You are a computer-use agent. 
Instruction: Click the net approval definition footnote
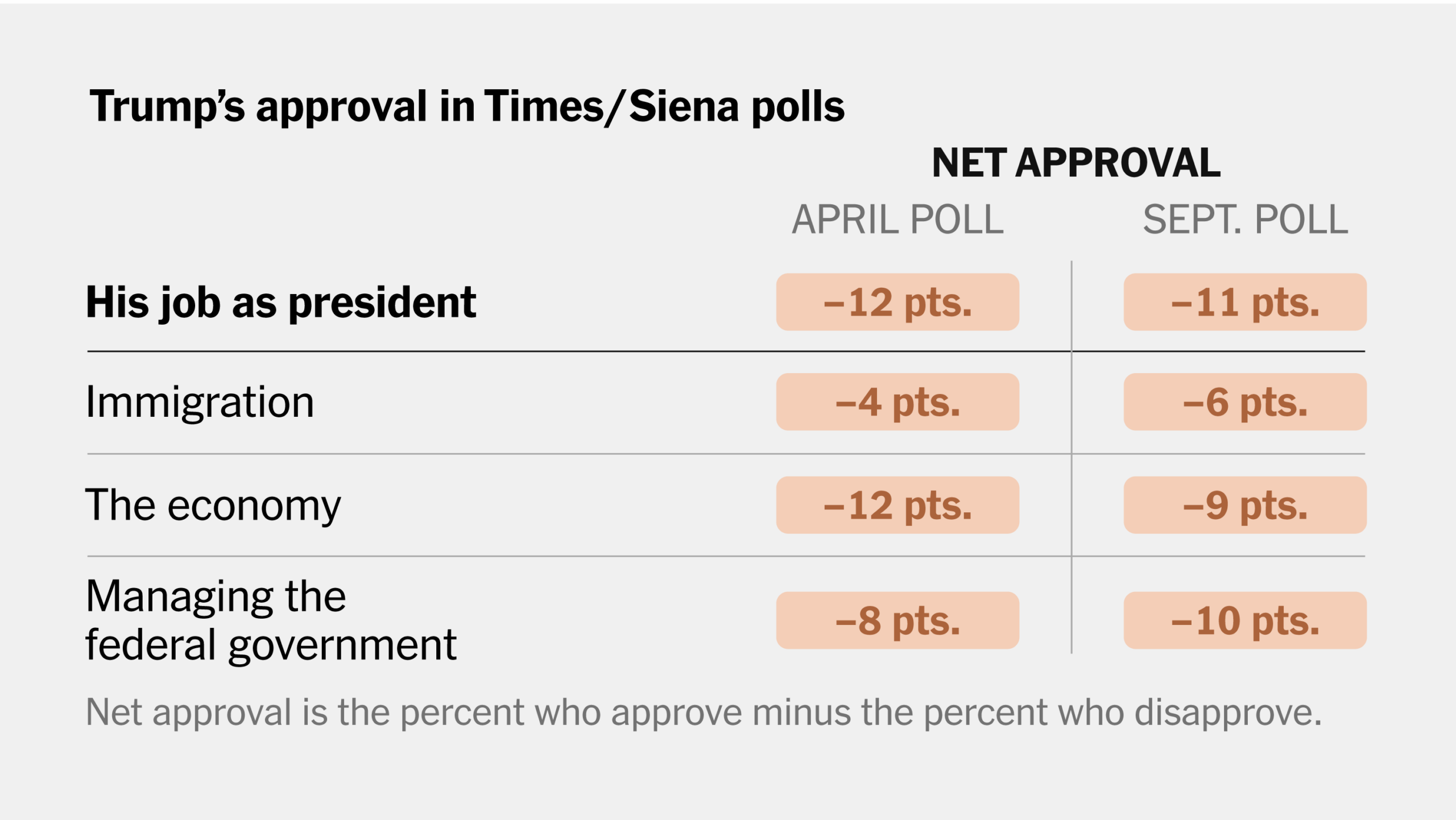(x=703, y=712)
